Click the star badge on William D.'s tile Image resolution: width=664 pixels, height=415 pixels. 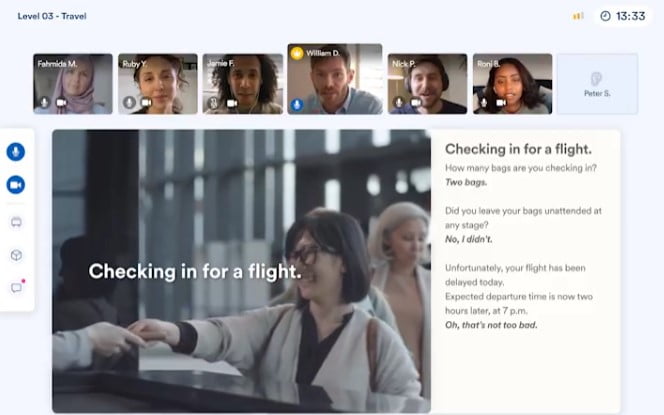click(297, 51)
